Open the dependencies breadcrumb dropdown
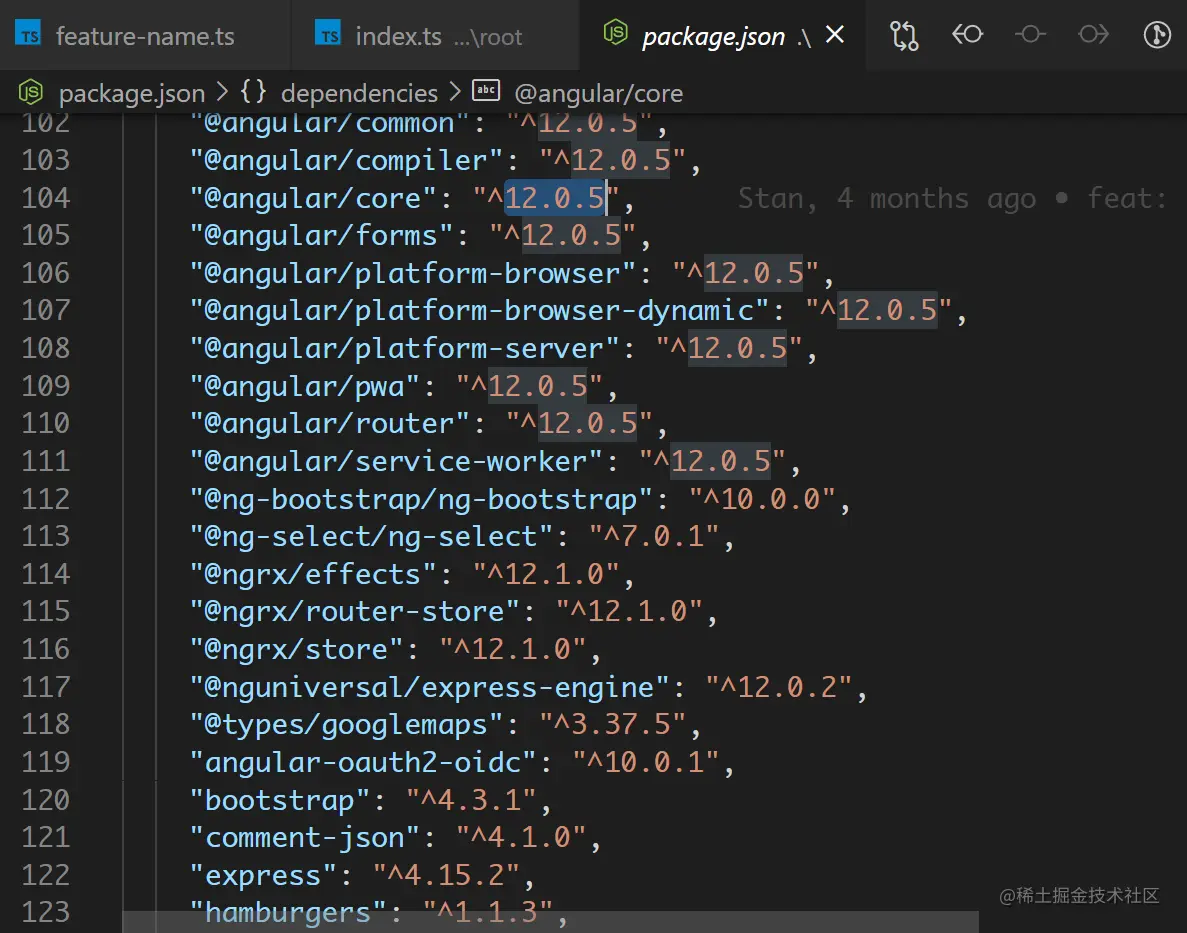 pos(359,92)
